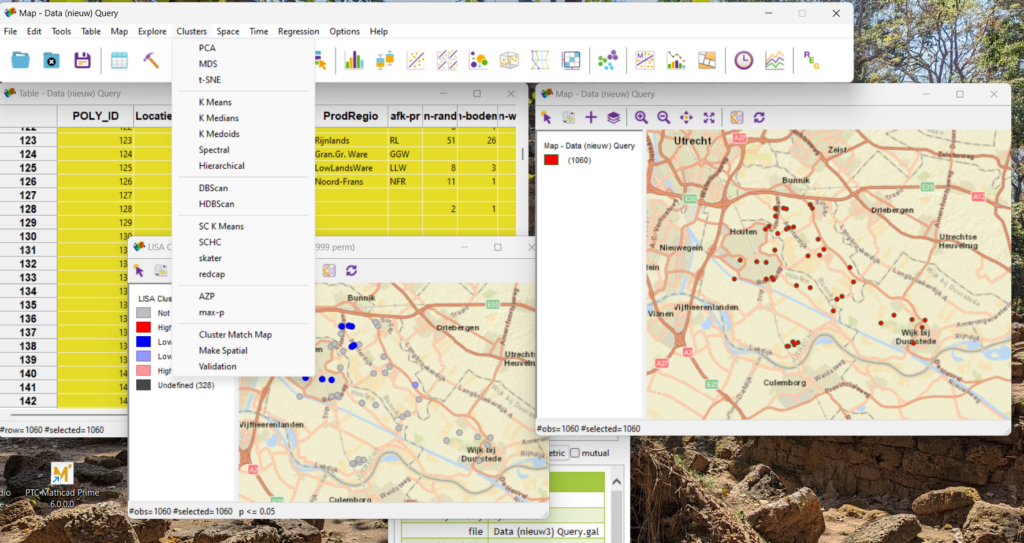Click Map window's refresh icon
The image size is (1024, 543).
point(759,117)
